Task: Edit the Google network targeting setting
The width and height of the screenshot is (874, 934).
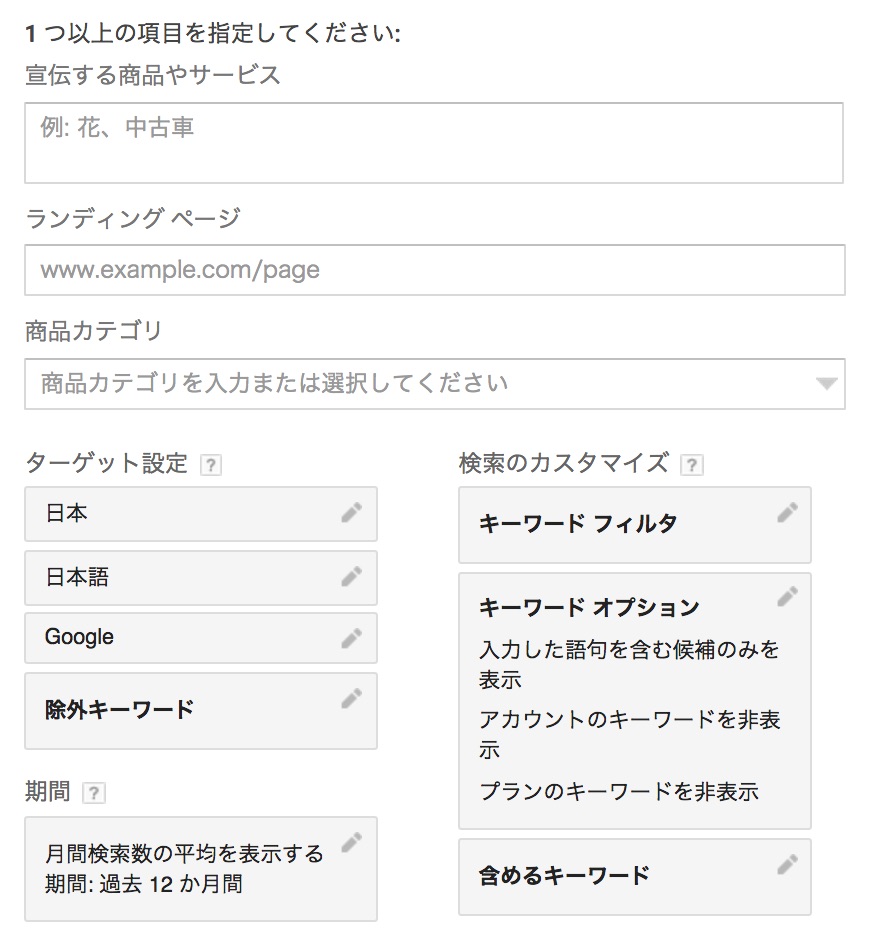Action: point(350,637)
